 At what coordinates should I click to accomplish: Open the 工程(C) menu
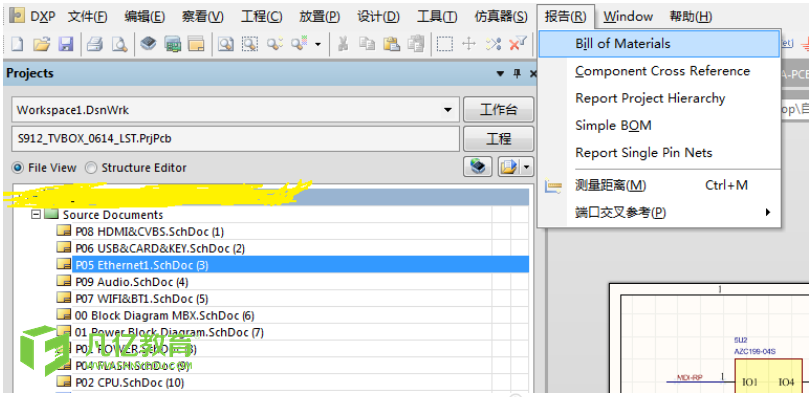(262, 17)
